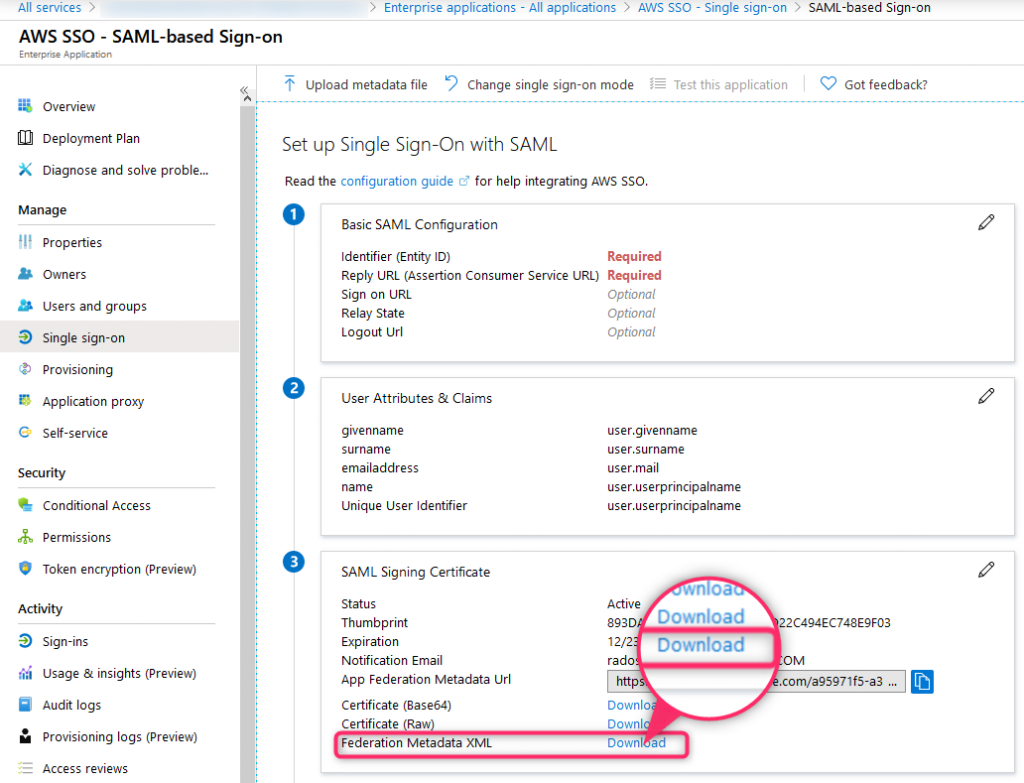The height and width of the screenshot is (783, 1024).
Task: Open Deployment Plan in sidebar
Action: point(91,138)
